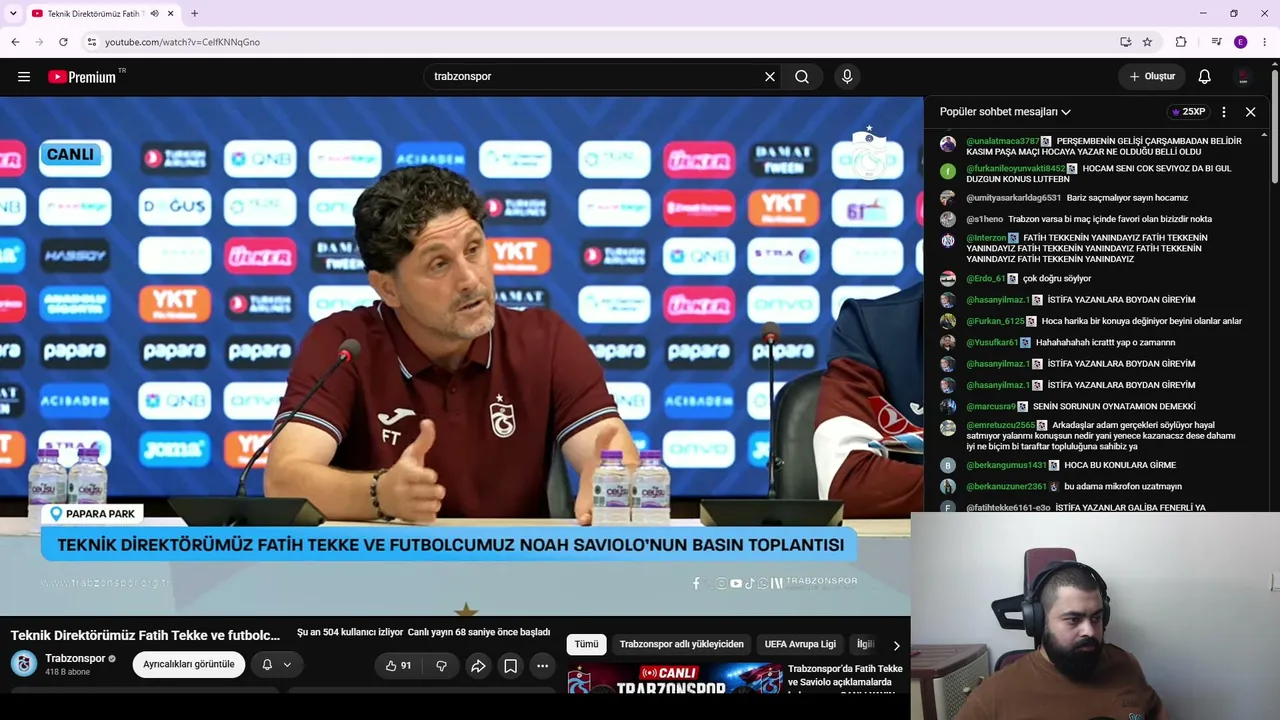The height and width of the screenshot is (720, 1280).
Task: Click the 25XP badge in chat header
Action: [x=1188, y=112]
